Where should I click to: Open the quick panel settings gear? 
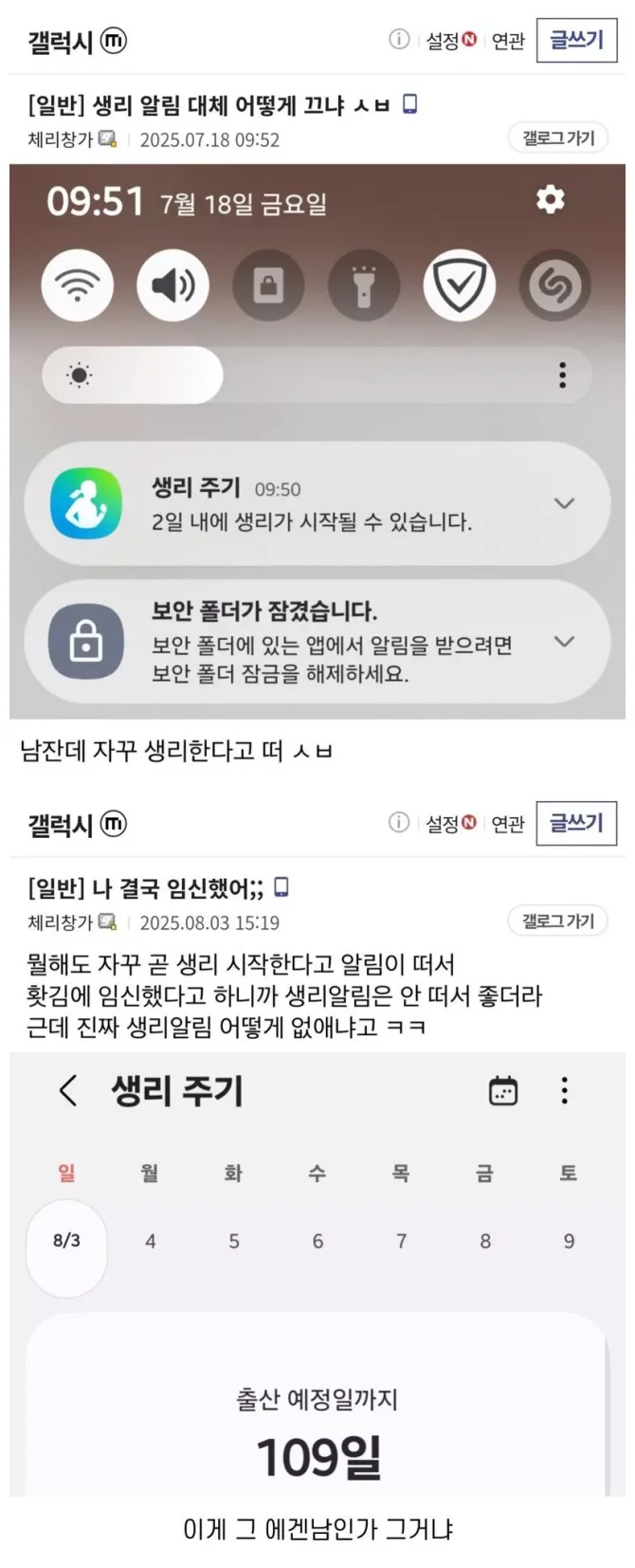[551, 199]
